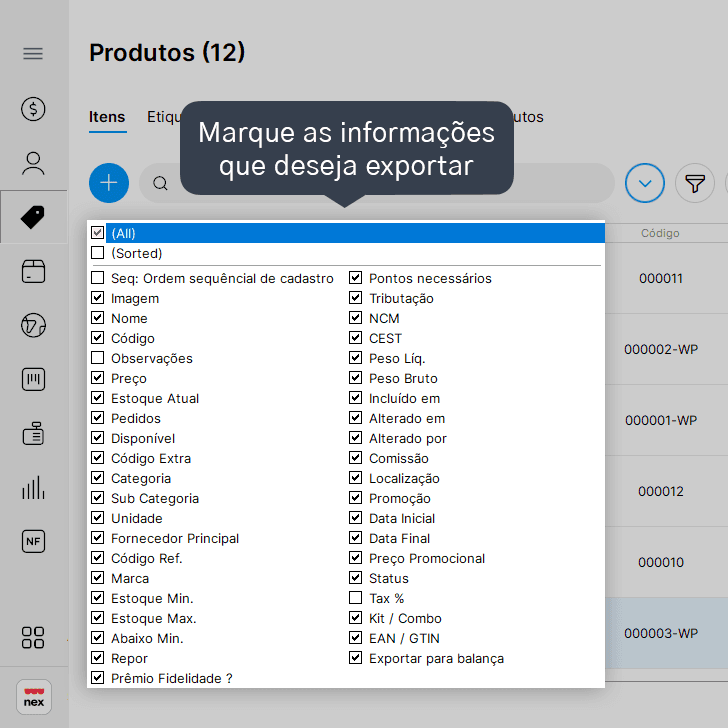Uncheck the Preço Promocional checkbox

coord(356,558)
